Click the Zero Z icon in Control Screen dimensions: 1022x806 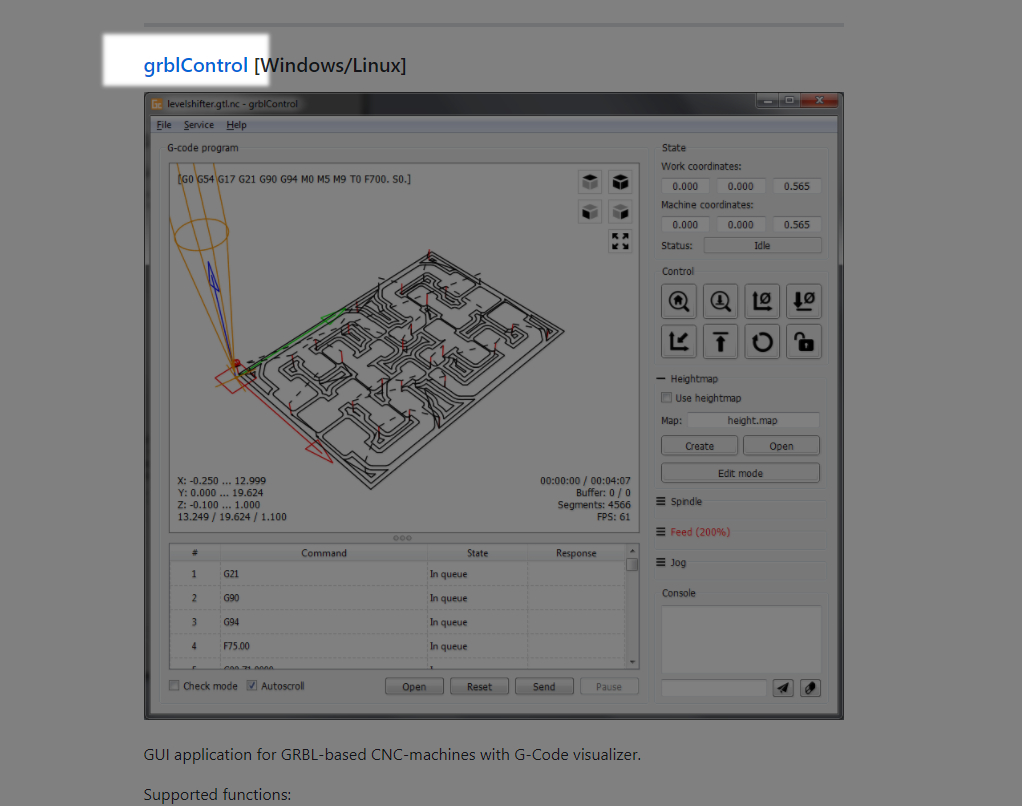point(804,301)
